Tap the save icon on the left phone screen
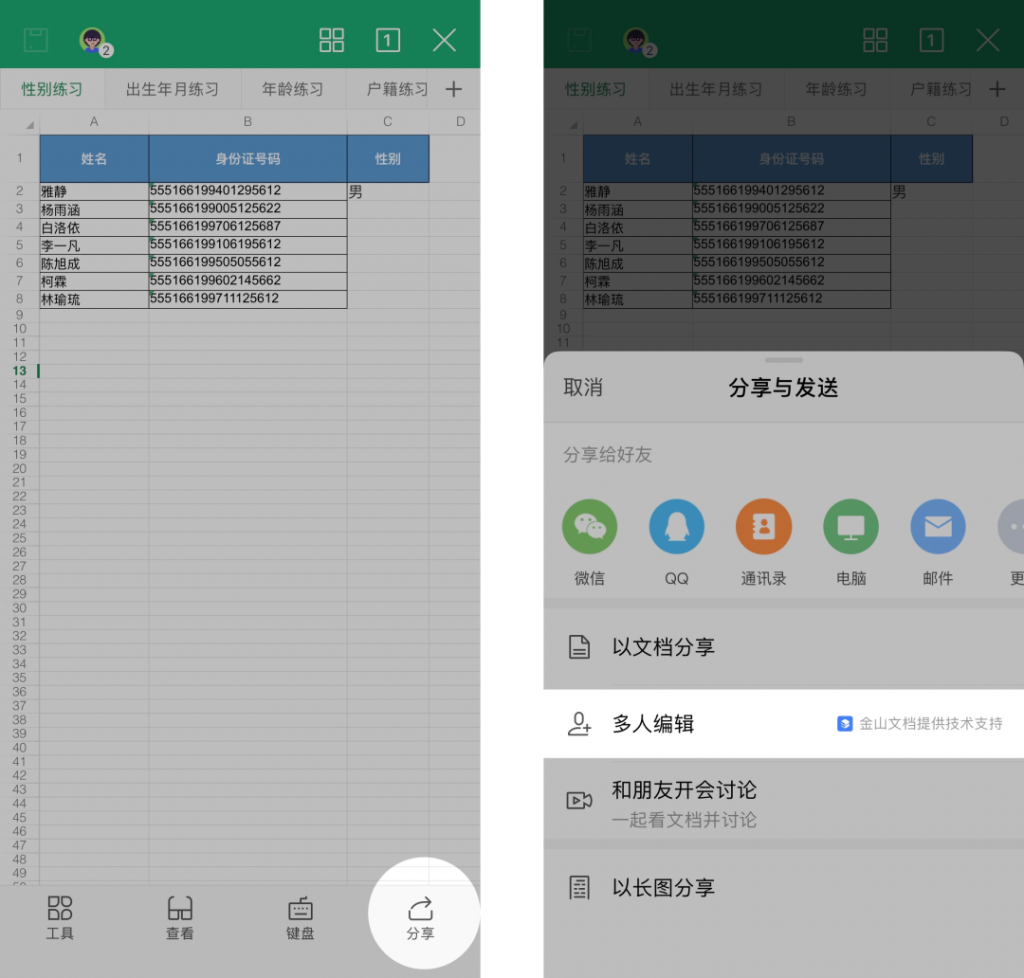This screenshot has height=978, width=1024. (x=36, y=40)
